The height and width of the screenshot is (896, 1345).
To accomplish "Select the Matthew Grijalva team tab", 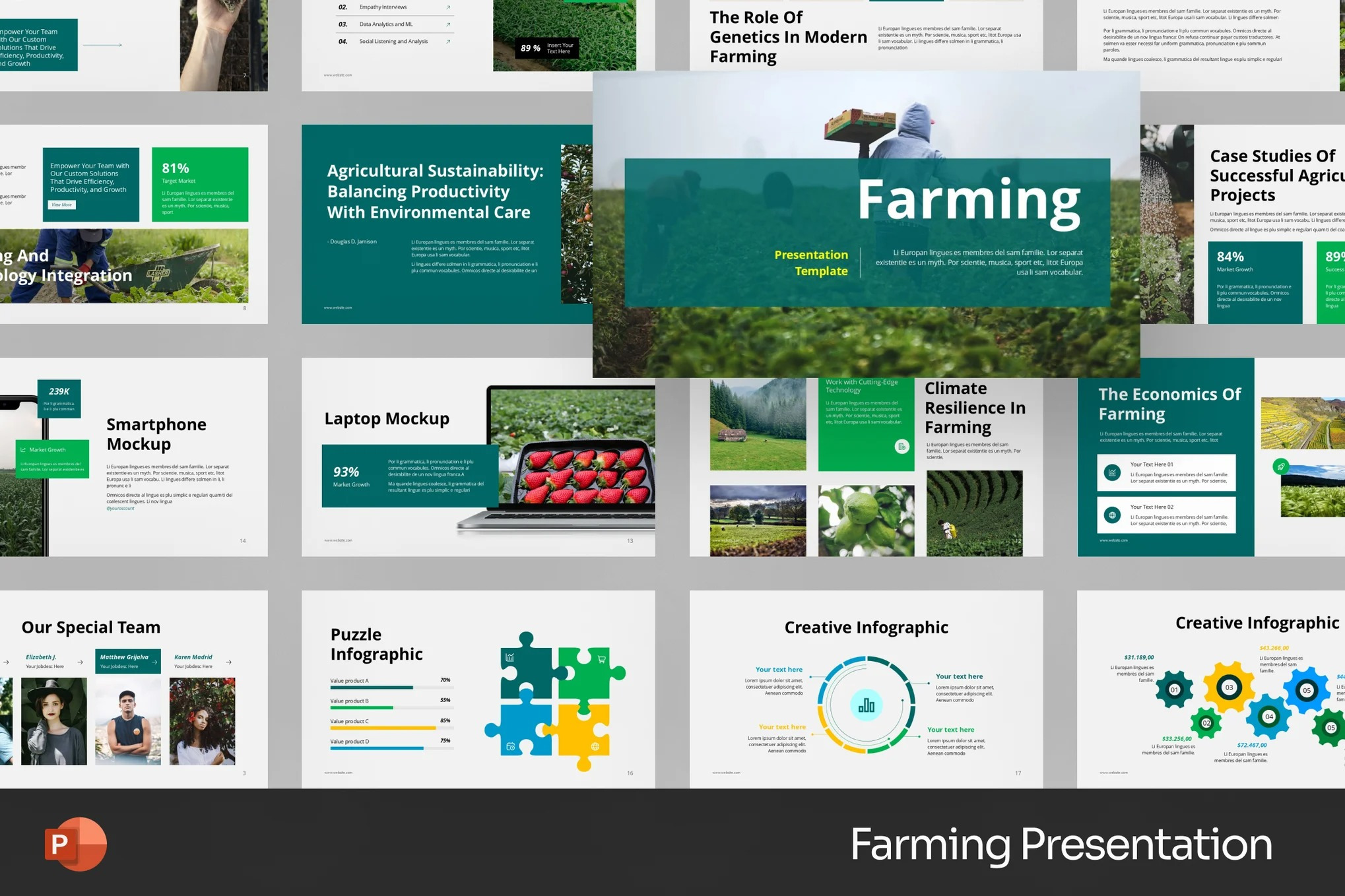I will [x=127, y=661].
